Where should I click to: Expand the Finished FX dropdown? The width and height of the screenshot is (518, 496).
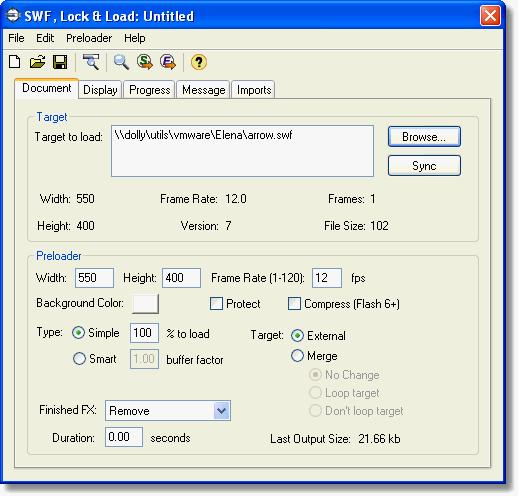point(222,410)
